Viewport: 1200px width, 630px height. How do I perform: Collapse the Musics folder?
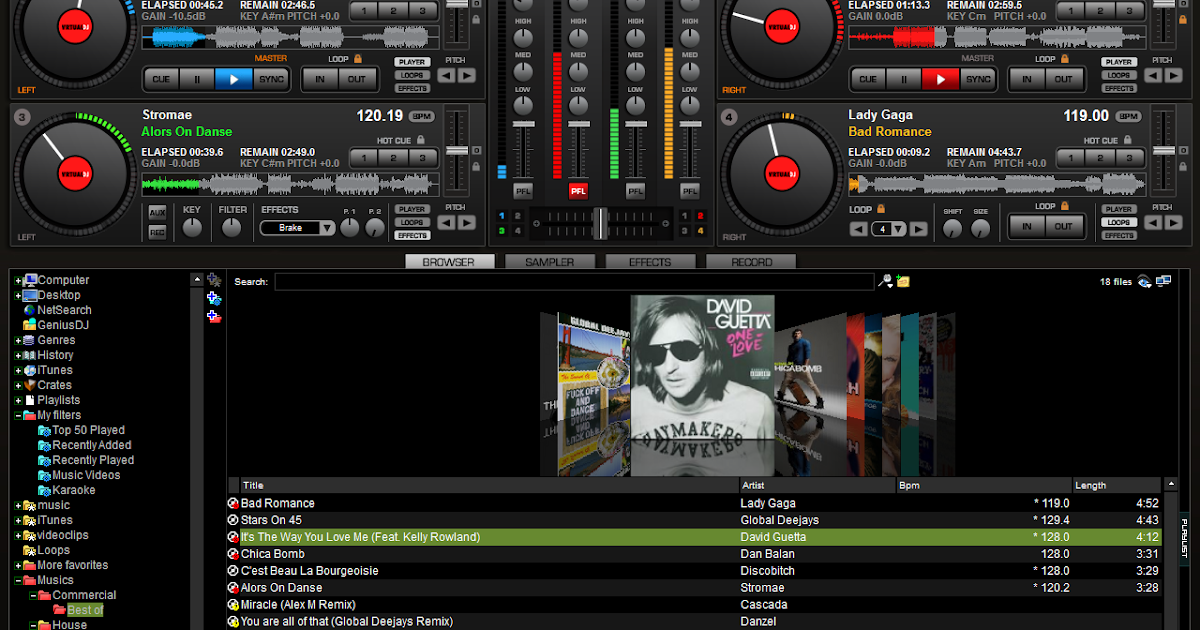pyautogui.click(x=18, y=580)
